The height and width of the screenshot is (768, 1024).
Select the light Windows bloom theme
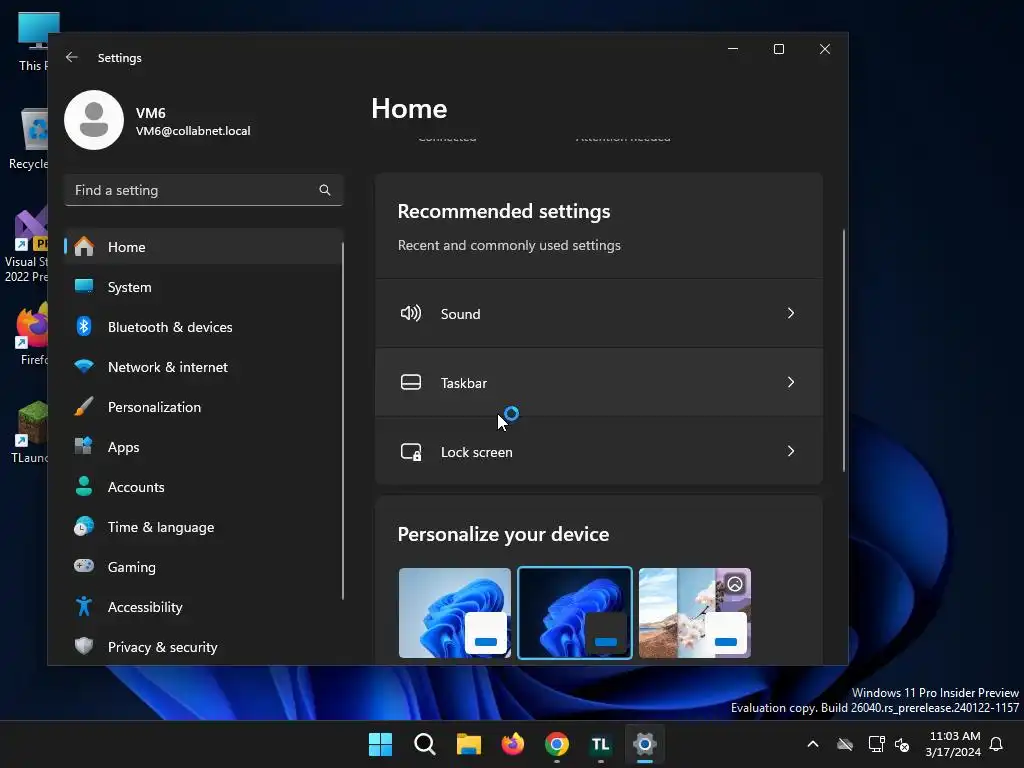[455, 613]
